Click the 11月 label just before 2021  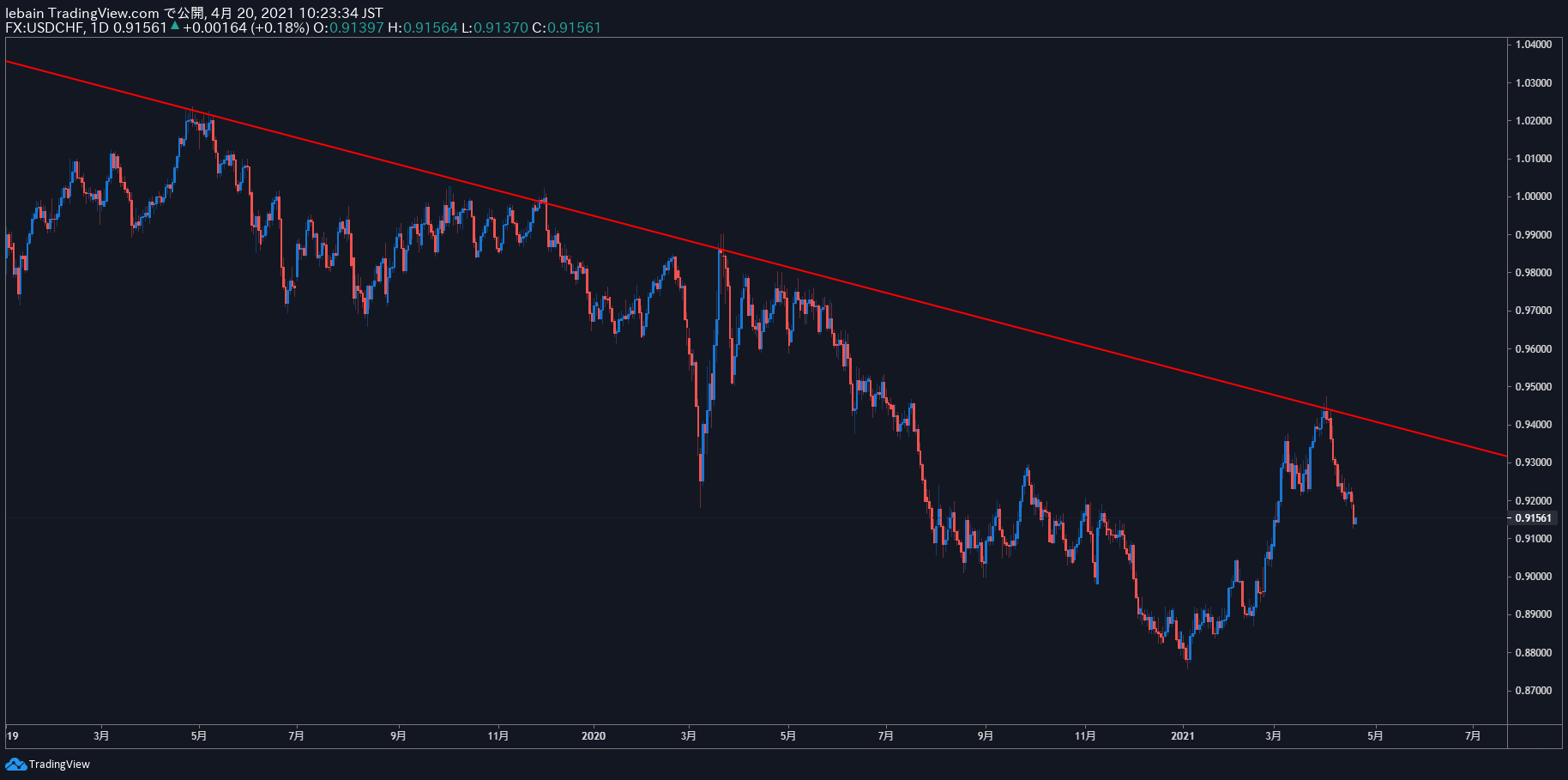[x=1086, y=736]
